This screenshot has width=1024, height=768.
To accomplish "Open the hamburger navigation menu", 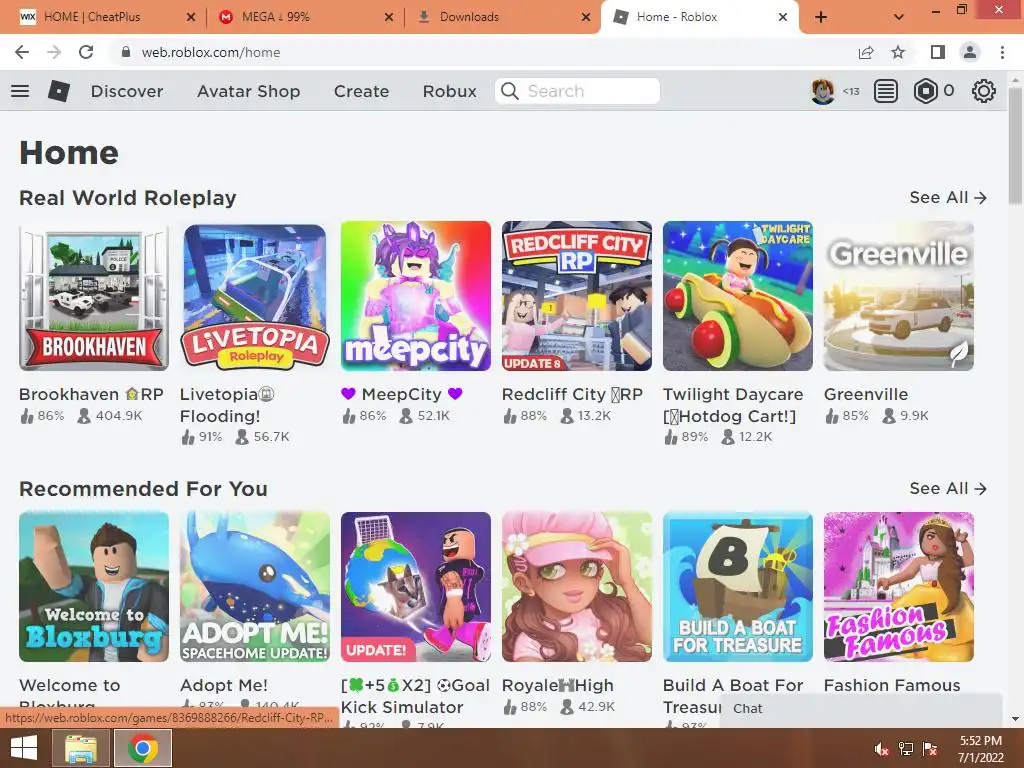I will (20, 91).
